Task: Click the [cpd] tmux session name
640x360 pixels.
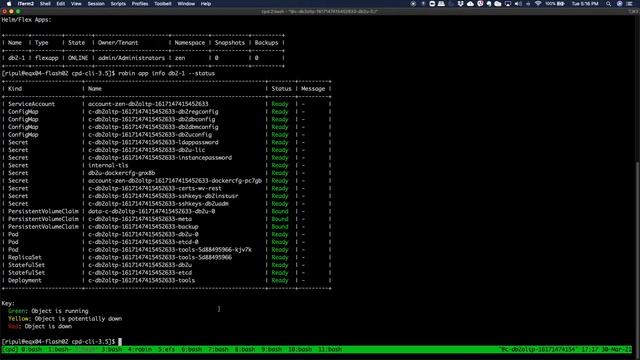Action: click(10, 349)
